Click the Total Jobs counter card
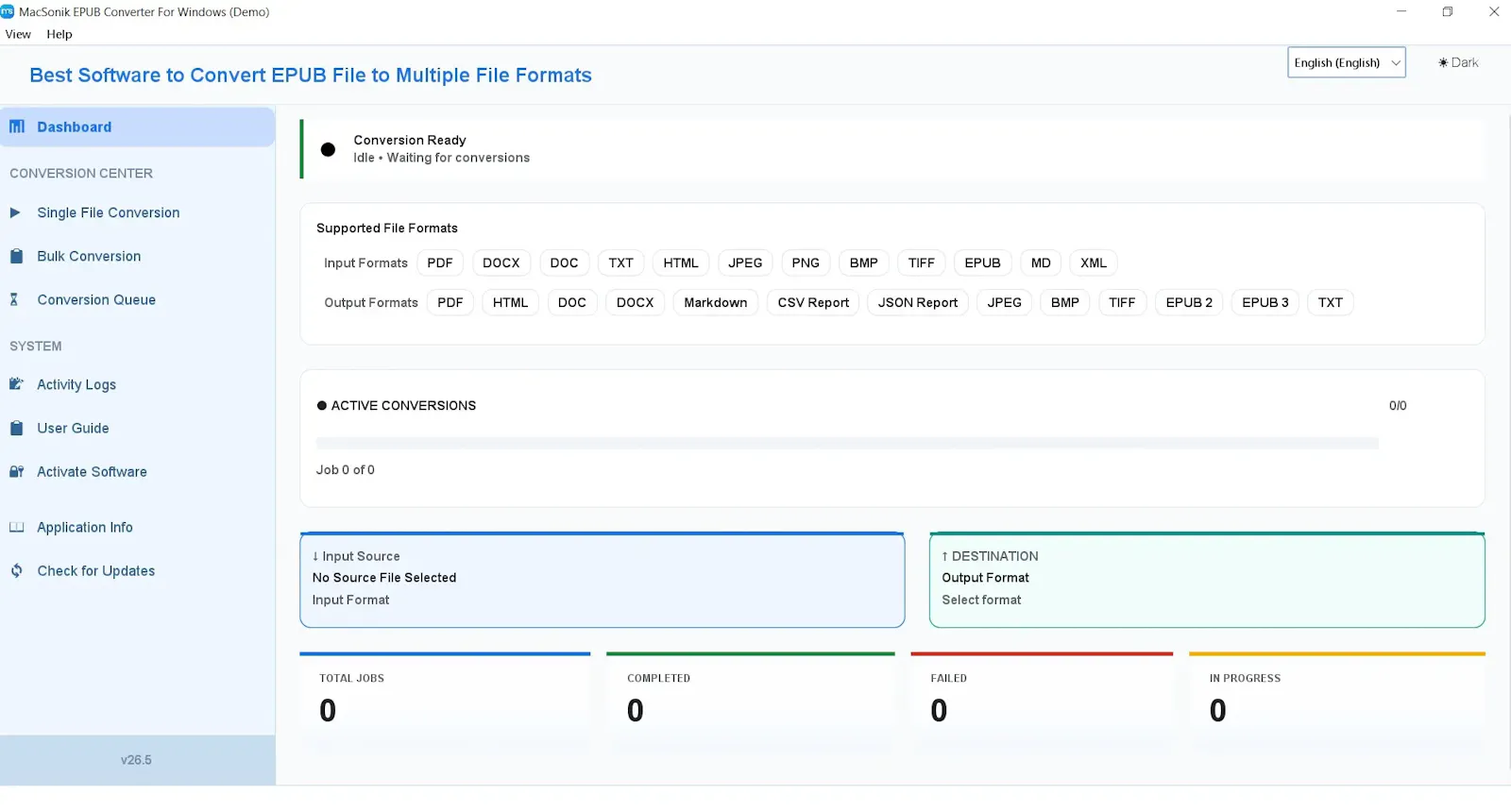The height and width of the screenshot is (812, 1511). (x=445, y=701)
